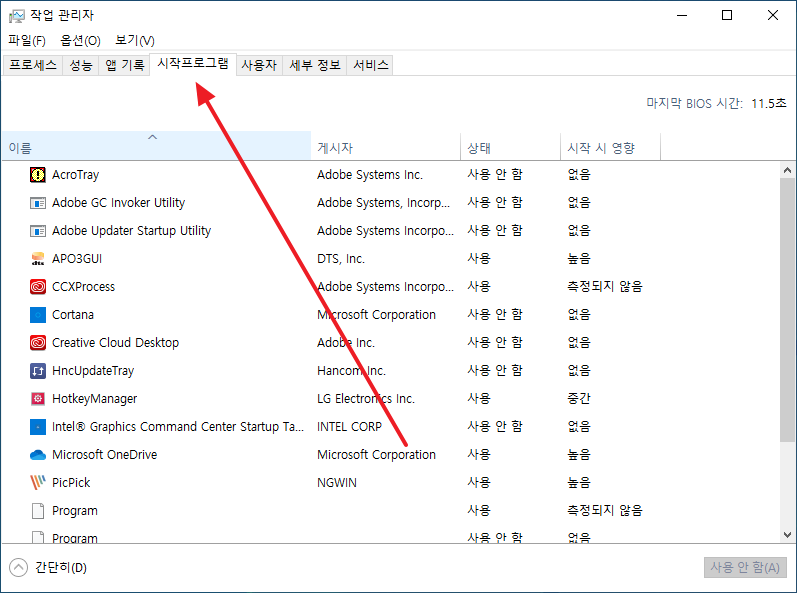Switch to the 사용자 tab

click(x=259, y=65)
